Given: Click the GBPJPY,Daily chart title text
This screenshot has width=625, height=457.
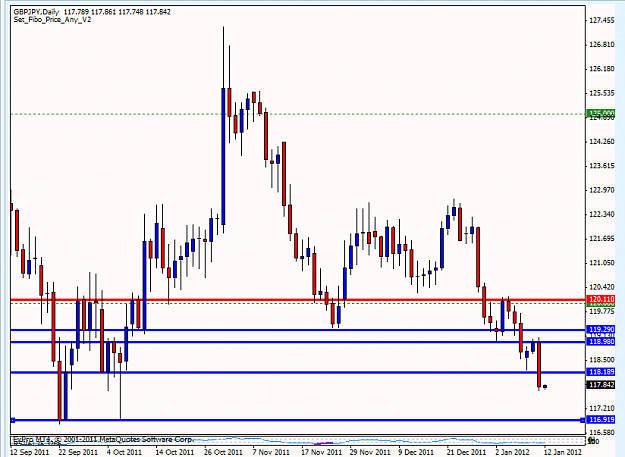Looking at the screenshot, I should click(36, 12).
